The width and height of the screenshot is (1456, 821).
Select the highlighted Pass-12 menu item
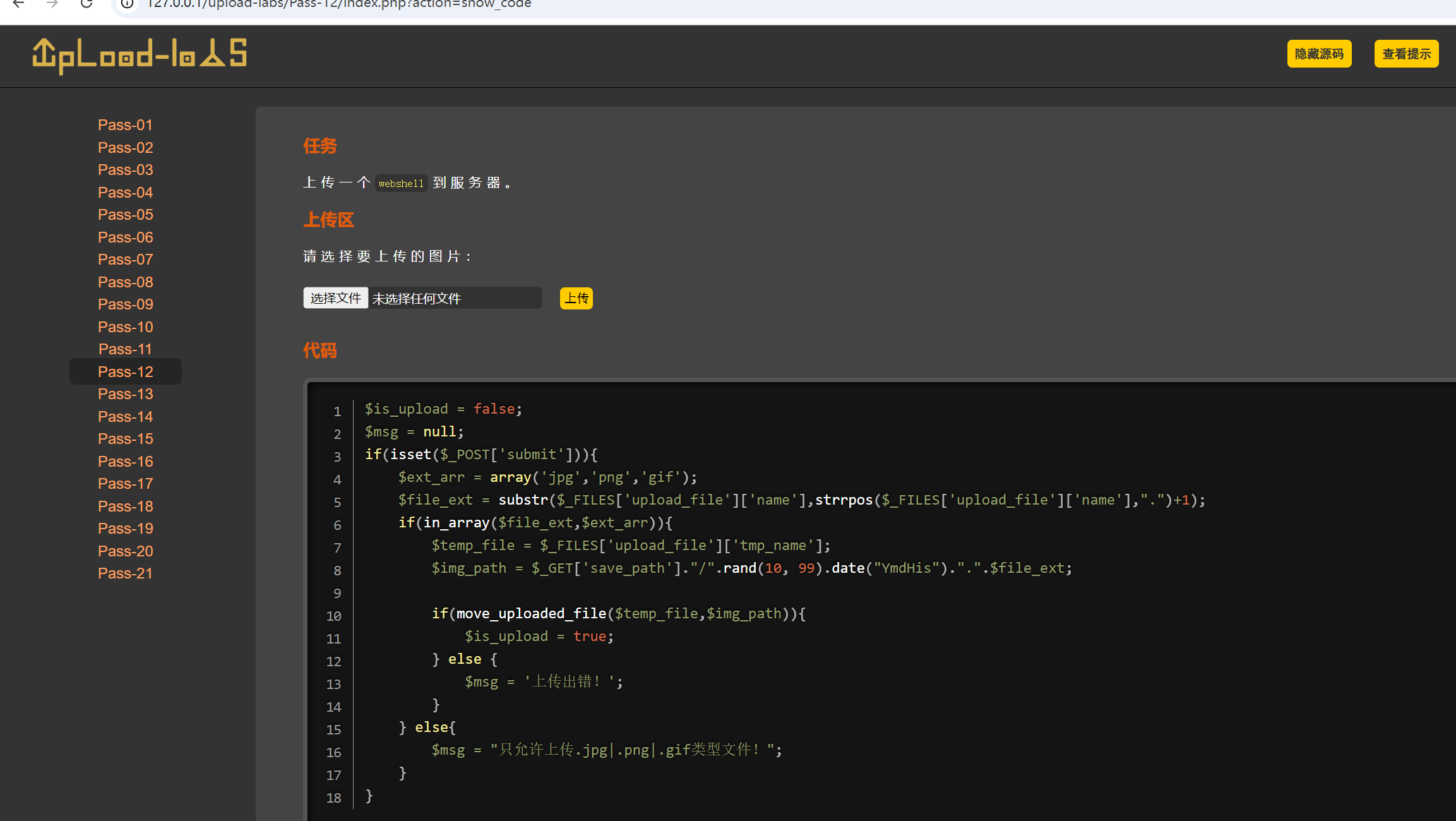[125, 372]
